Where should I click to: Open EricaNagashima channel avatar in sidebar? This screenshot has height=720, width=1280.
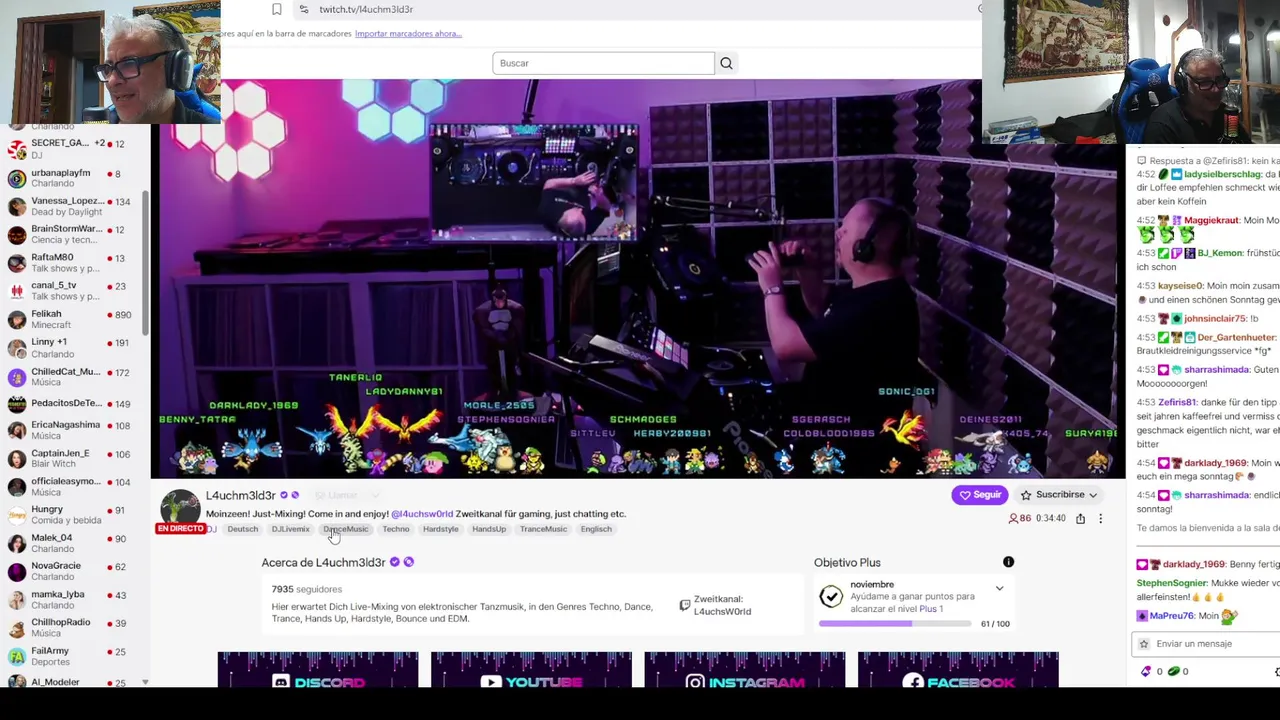[16, 430]
